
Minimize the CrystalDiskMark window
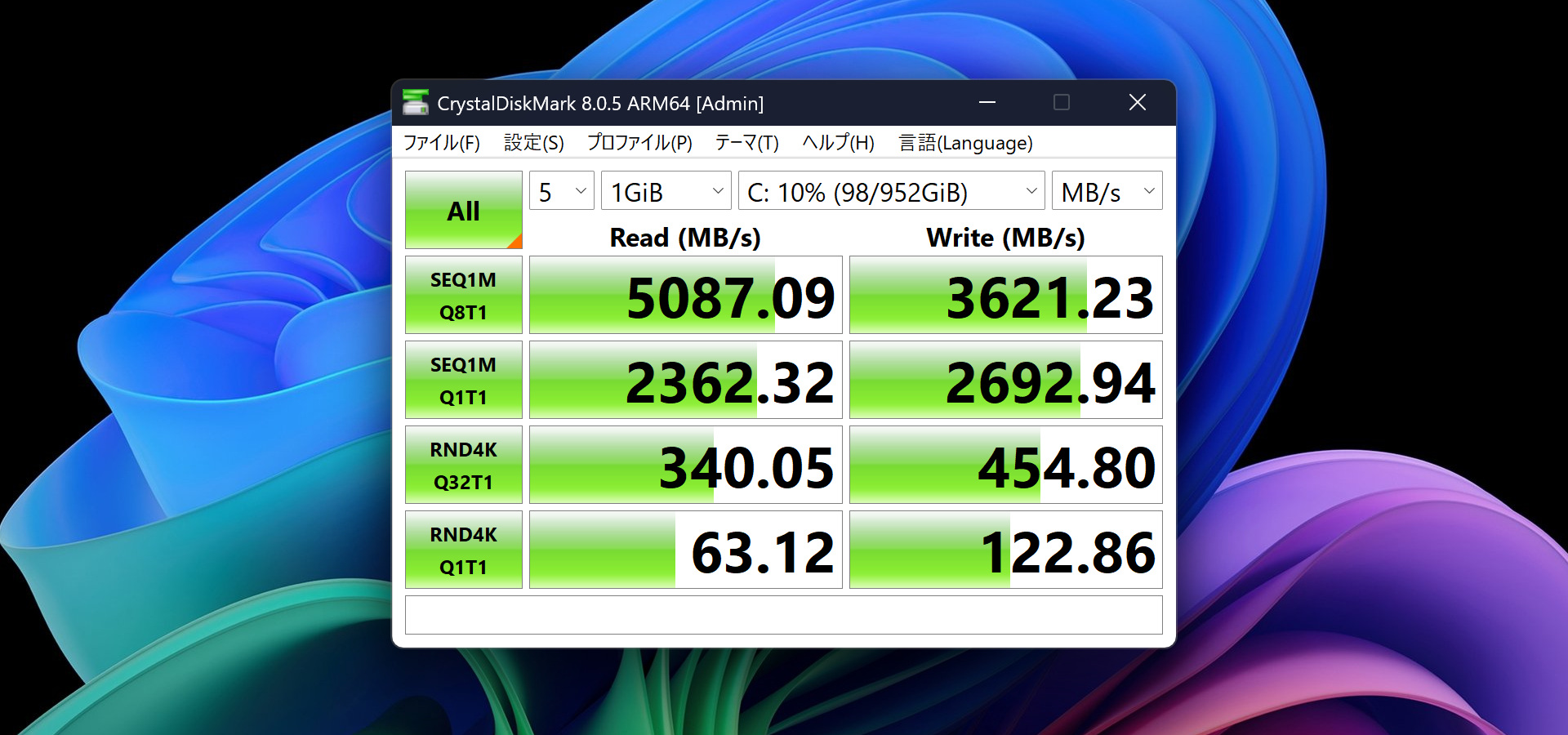(987, 103)
